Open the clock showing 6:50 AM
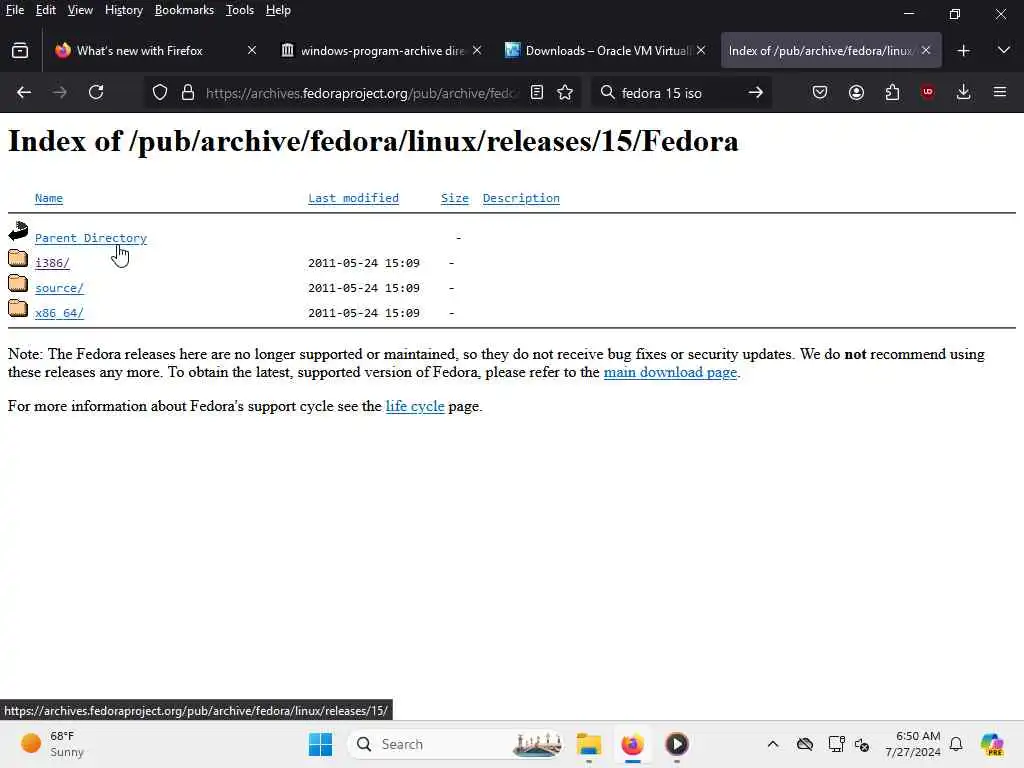 (x=913, y=744)
